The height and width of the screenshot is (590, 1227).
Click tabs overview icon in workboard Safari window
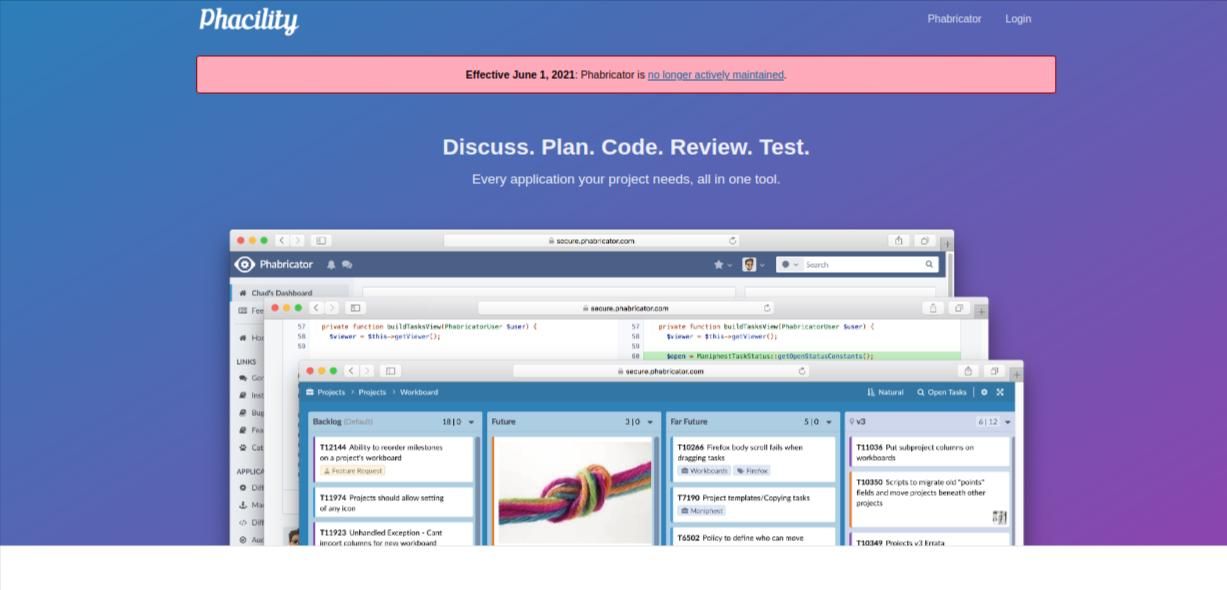point(994,371)
